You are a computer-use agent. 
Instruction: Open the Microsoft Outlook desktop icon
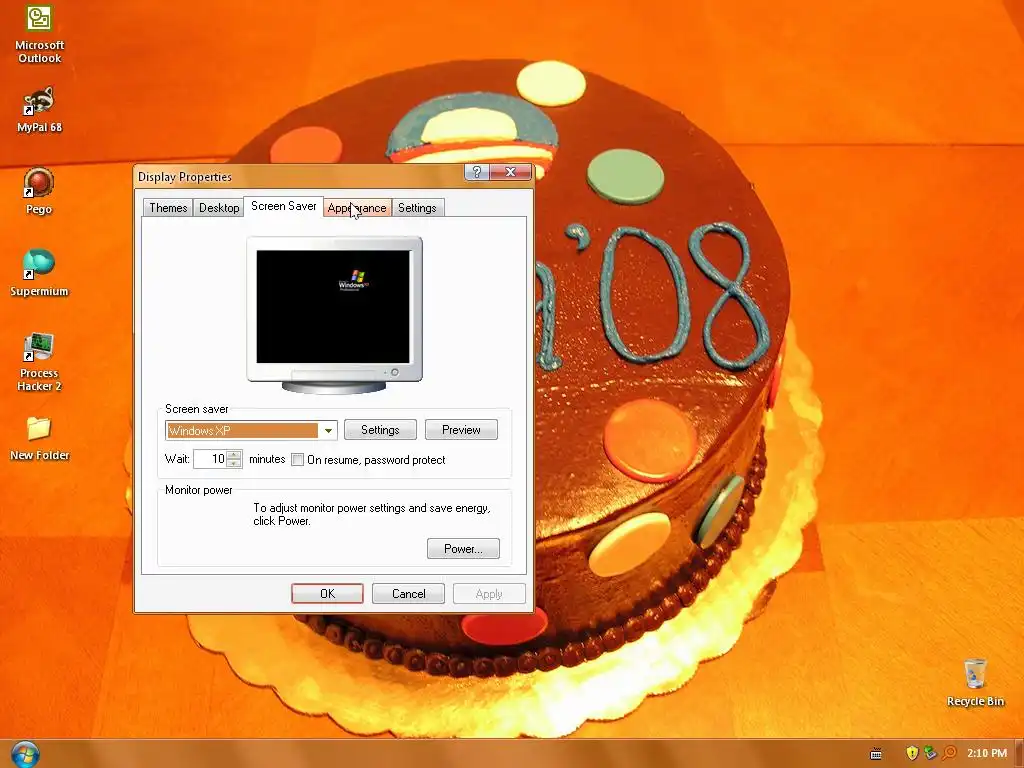39,34
